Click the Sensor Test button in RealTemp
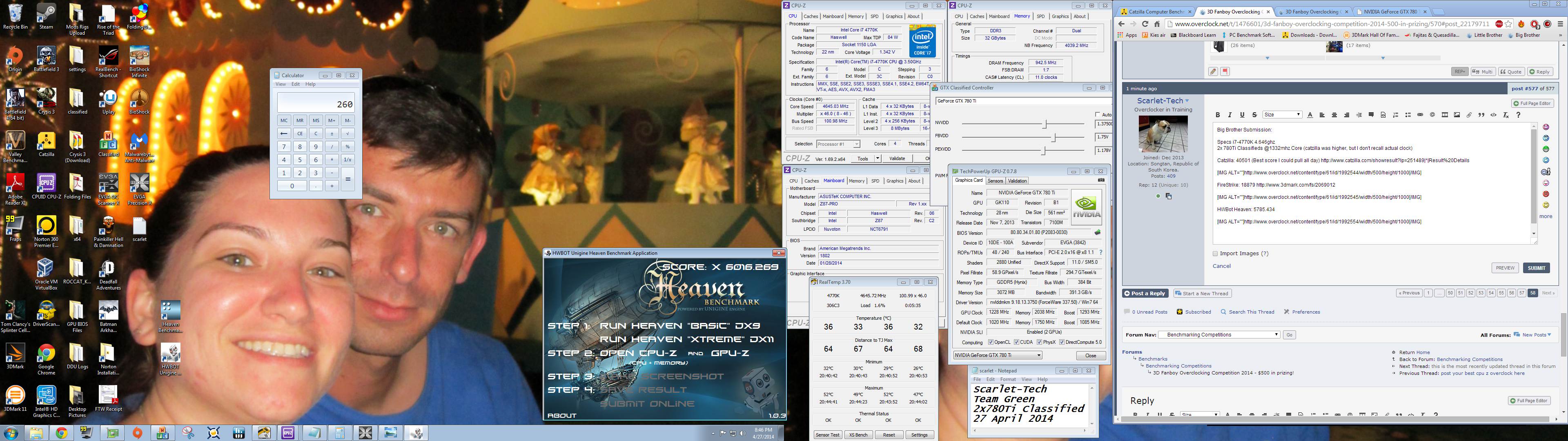 click(x=828, y=435)
